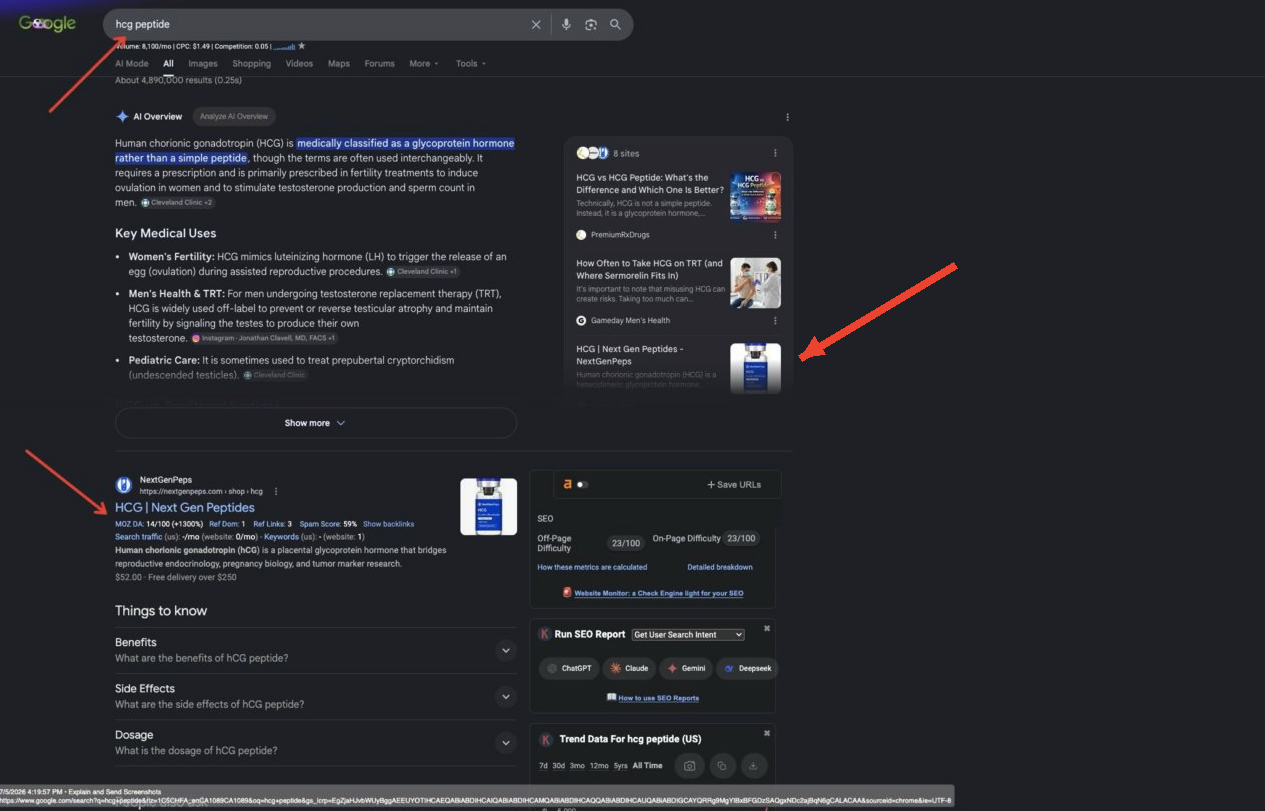
Task: Open the Google logo homepage link
Action: click(47, 23)
